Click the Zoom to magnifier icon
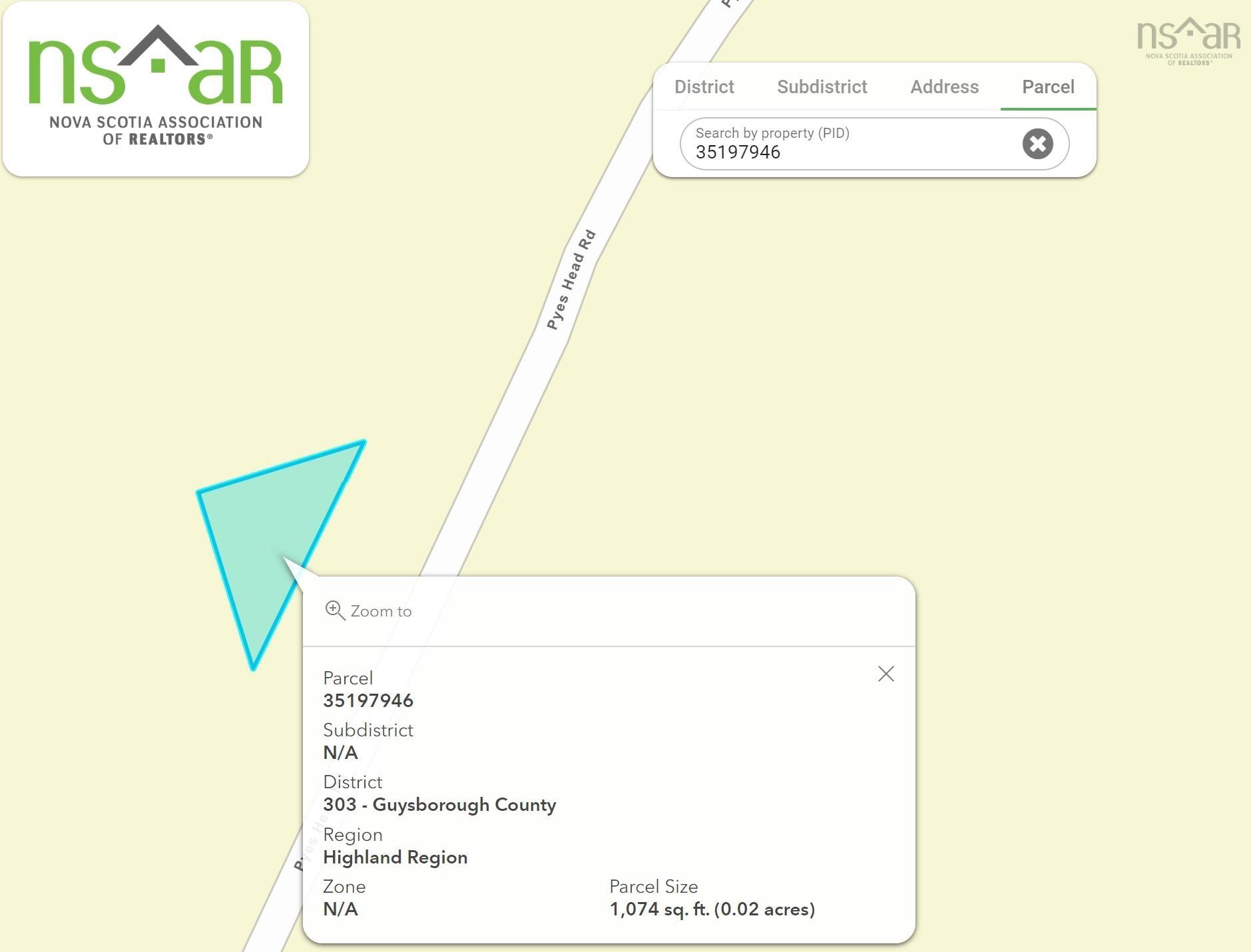 pyautogui.click(x=335, y=610)
